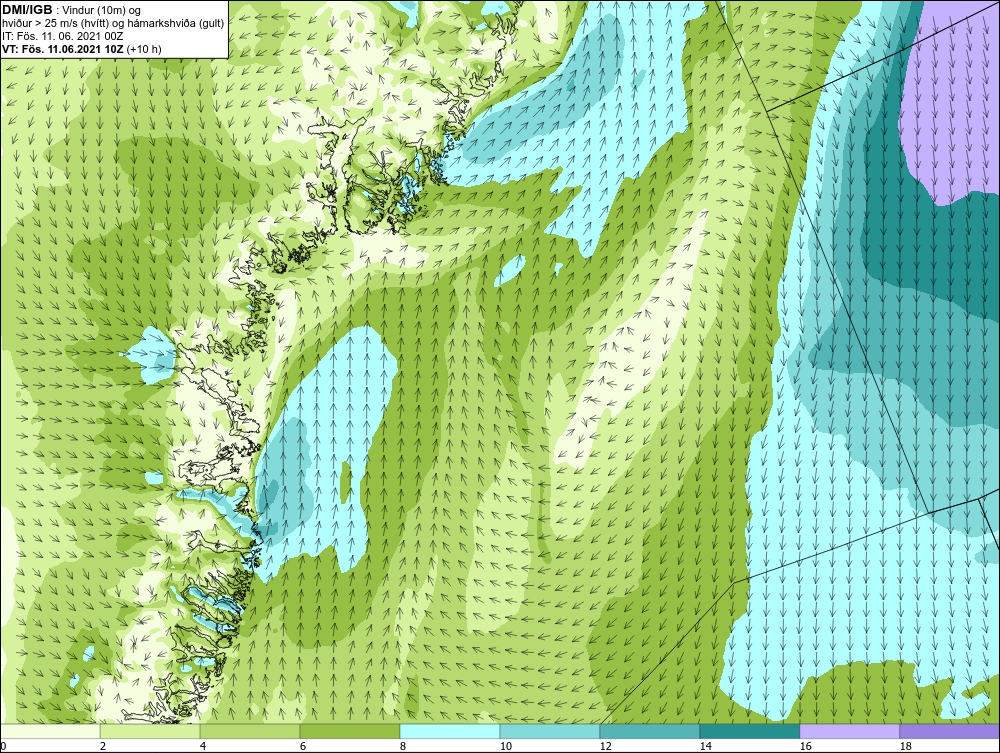Click the 18+ m/s purple legend swatch
Image resolution: width=1000 pixels, height=753 pixels.
pos(950,731)
